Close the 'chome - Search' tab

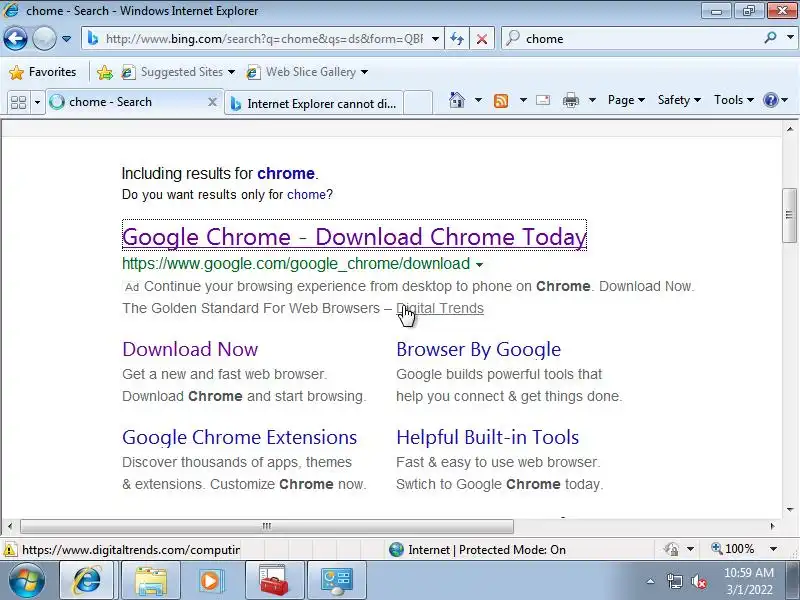(212, 102)
